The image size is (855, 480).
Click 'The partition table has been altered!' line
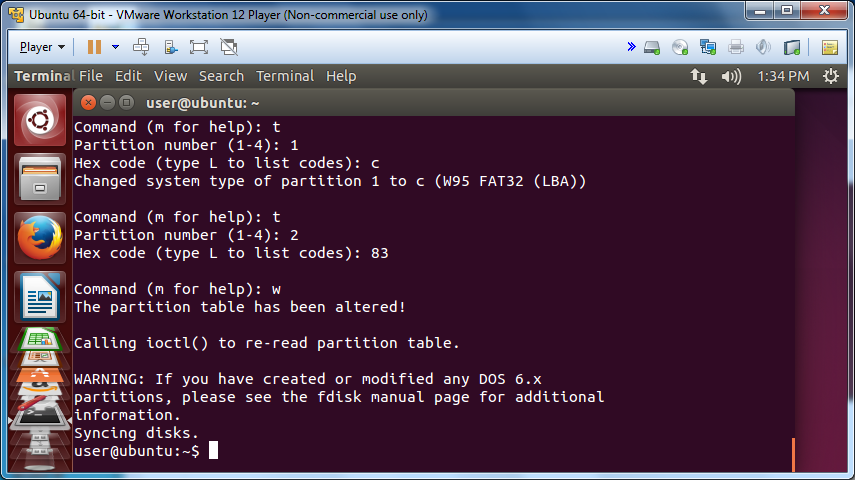[240, 307]
